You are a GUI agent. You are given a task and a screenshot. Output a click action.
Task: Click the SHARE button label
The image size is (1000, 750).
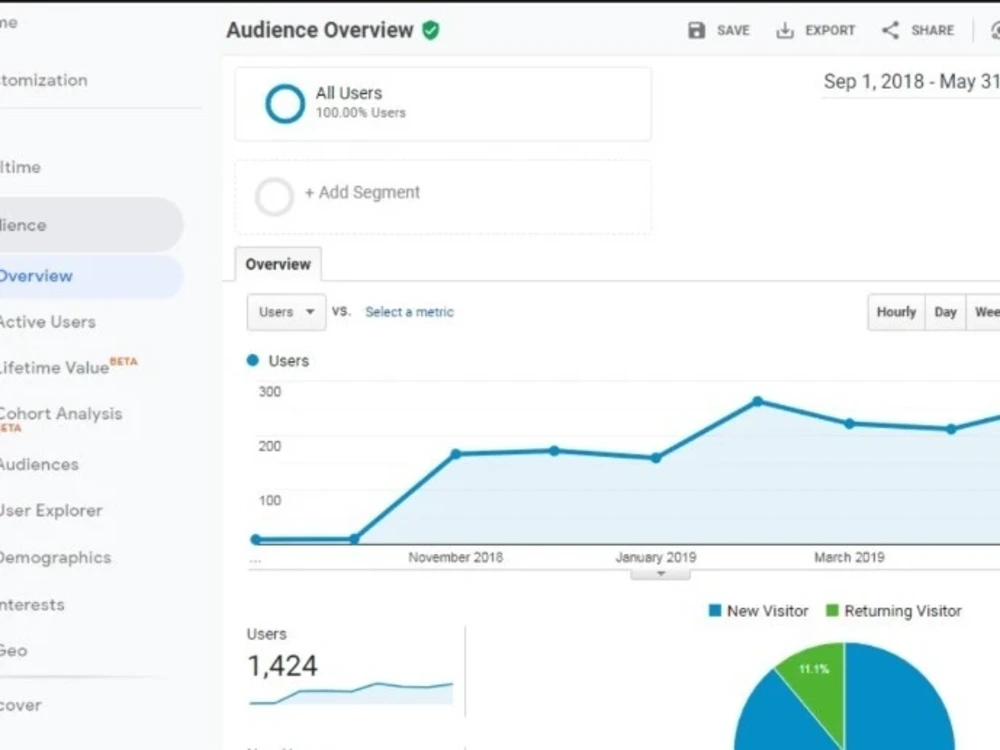[x=932, y=30]
